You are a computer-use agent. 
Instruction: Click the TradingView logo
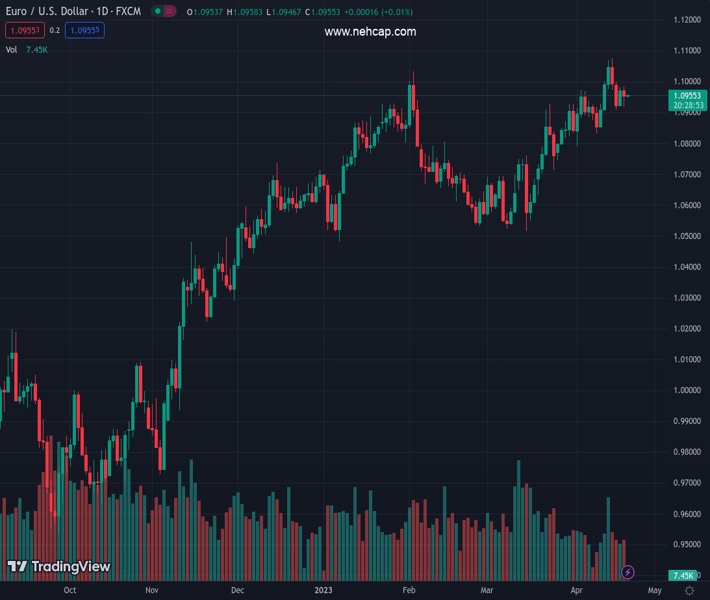point(58,567)
